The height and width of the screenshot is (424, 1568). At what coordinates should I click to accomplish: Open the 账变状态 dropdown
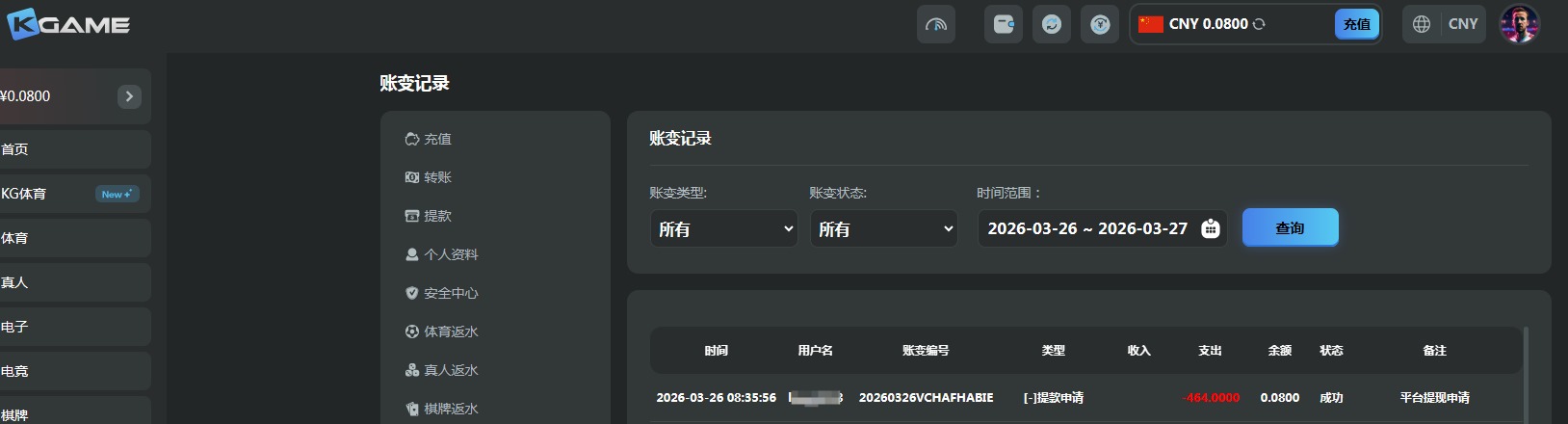[883, 228]
